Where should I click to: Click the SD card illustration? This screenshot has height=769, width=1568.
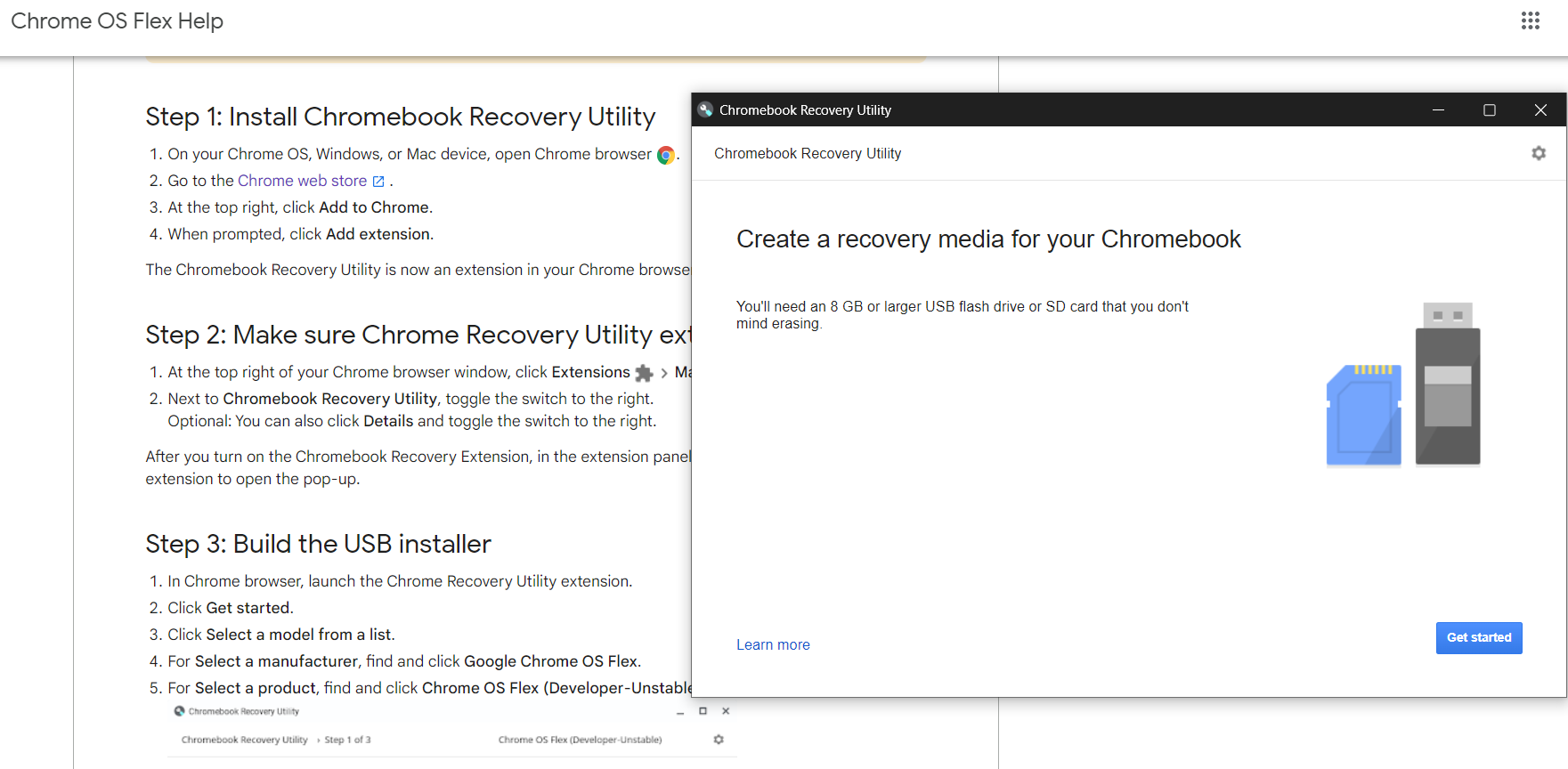[x=1364, y=415]
